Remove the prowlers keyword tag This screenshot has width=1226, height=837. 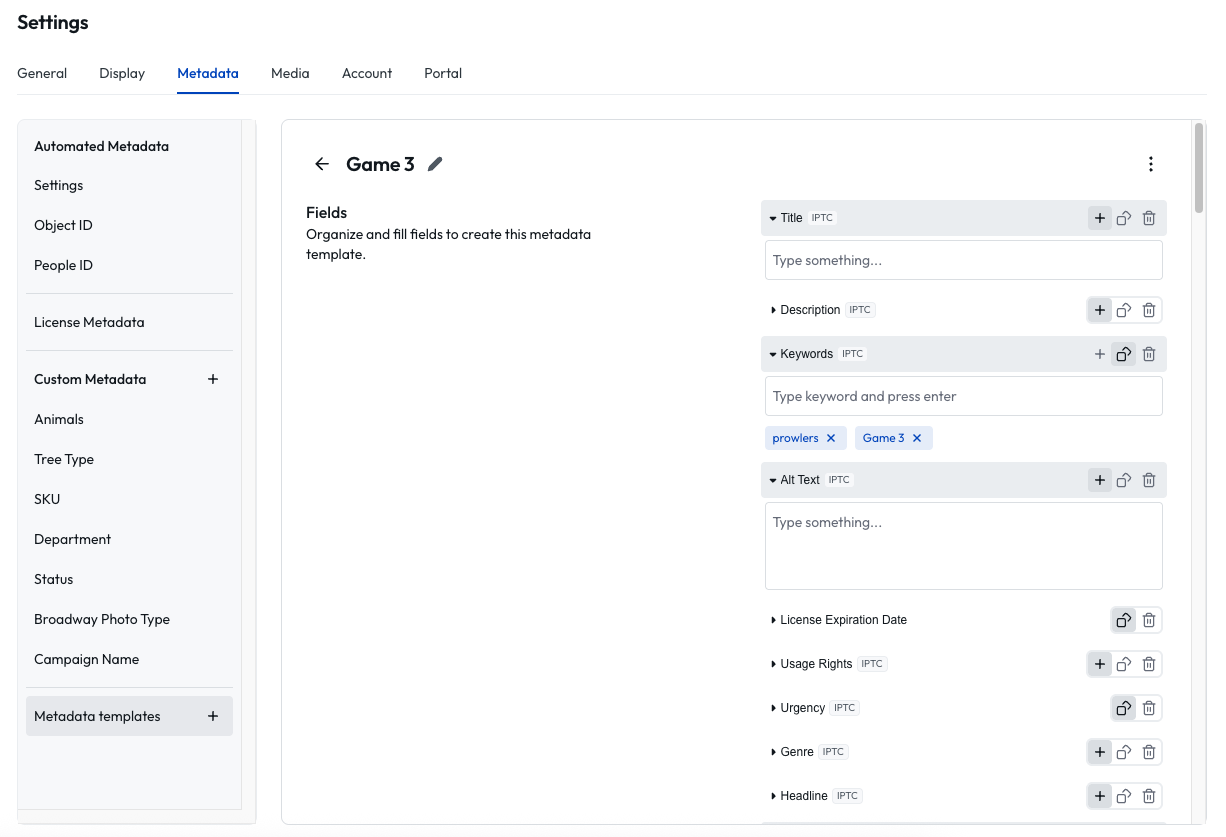point(831,438)
